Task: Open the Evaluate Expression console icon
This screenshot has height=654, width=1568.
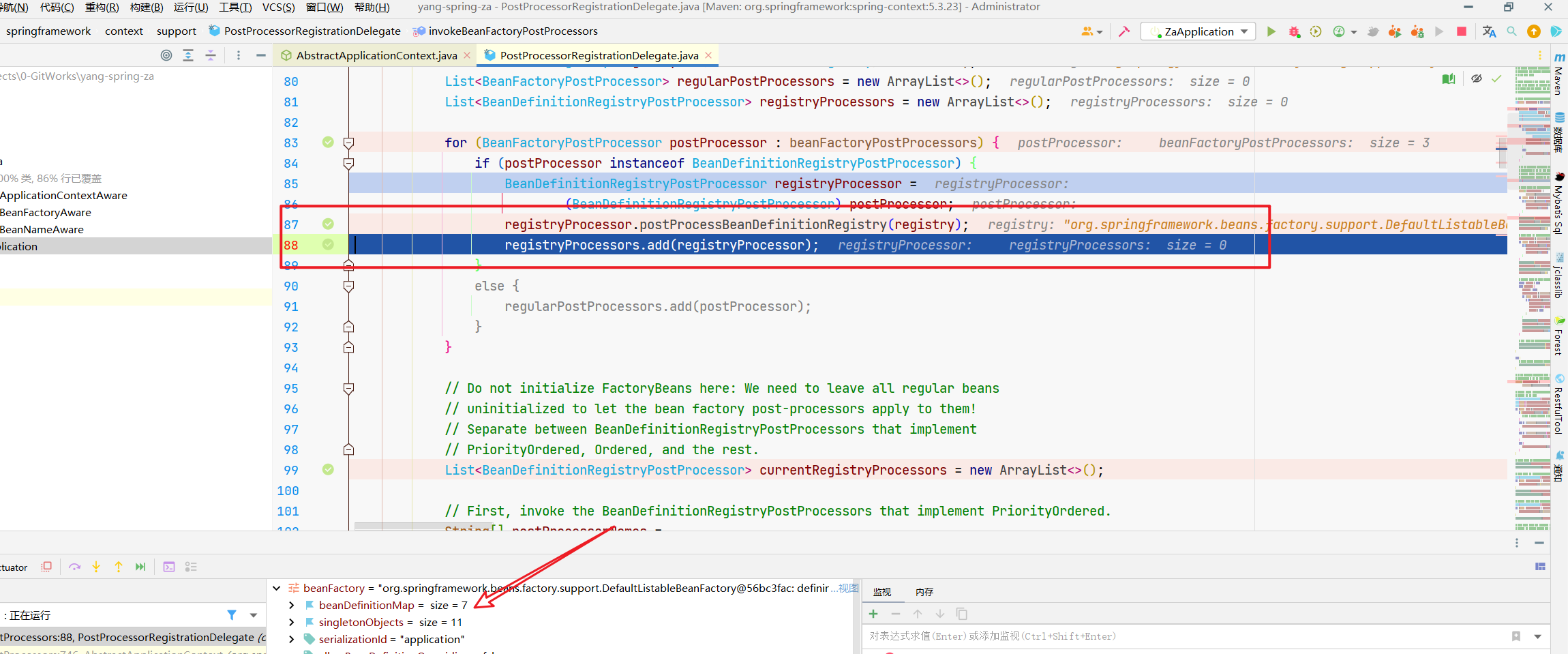Action: (169, 567)
